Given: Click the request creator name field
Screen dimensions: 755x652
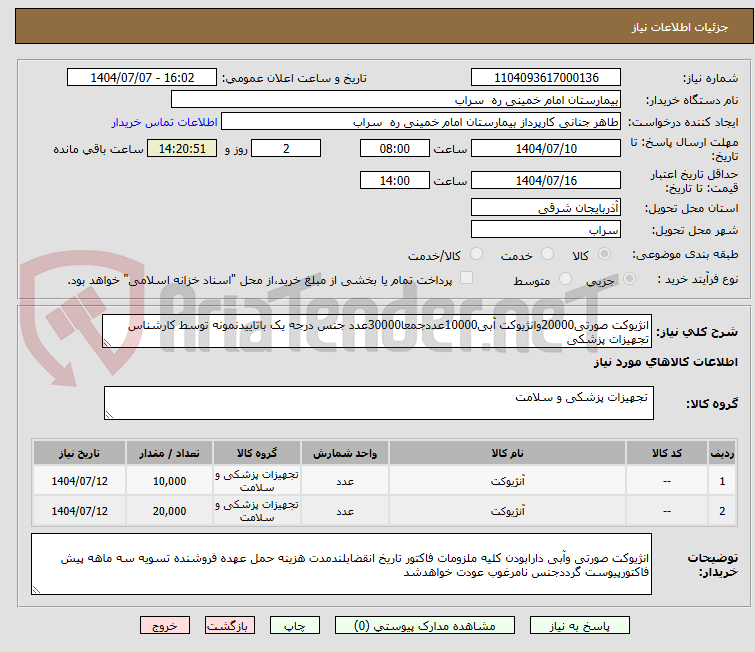Looking at the screenshot, I should [421, 122].
